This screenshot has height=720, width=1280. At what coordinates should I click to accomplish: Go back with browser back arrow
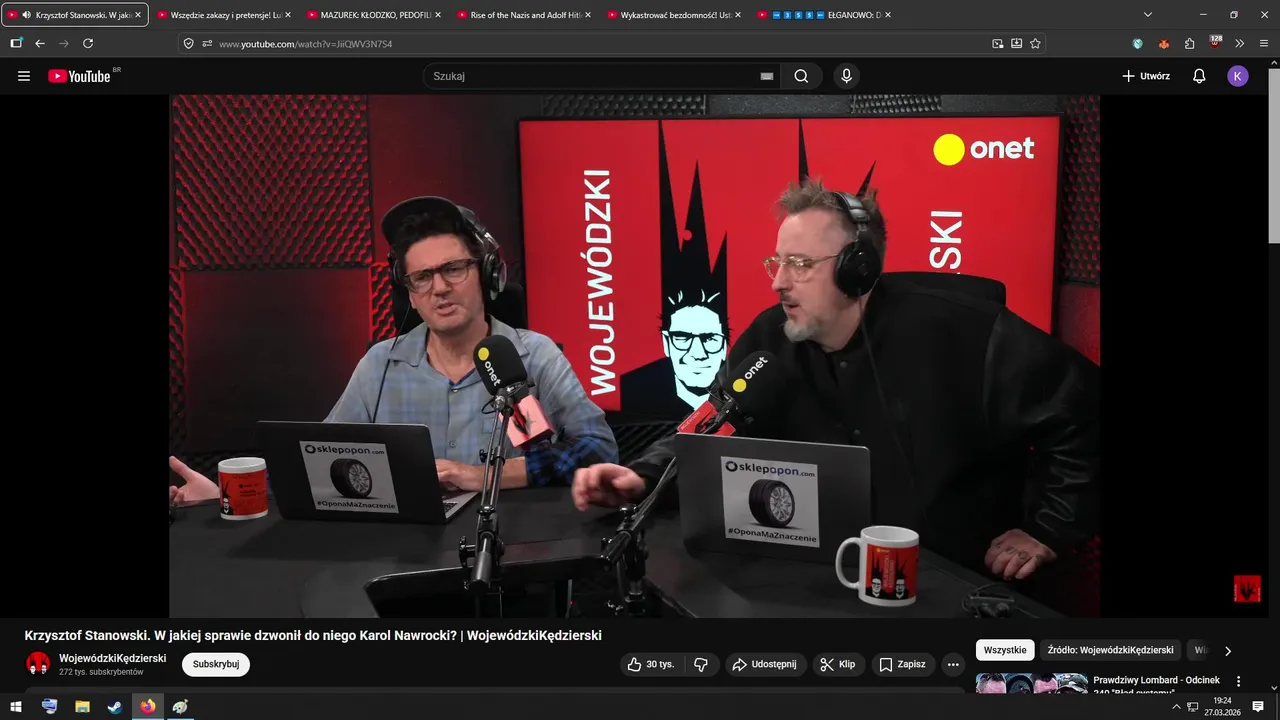click(40, 43)
